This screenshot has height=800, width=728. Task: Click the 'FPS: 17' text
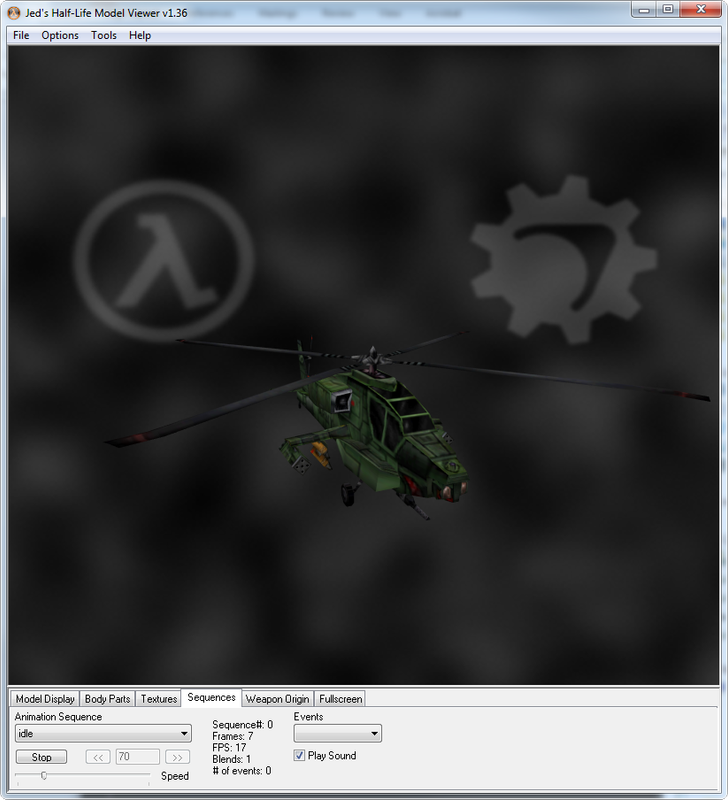click(x=229, y=747)
